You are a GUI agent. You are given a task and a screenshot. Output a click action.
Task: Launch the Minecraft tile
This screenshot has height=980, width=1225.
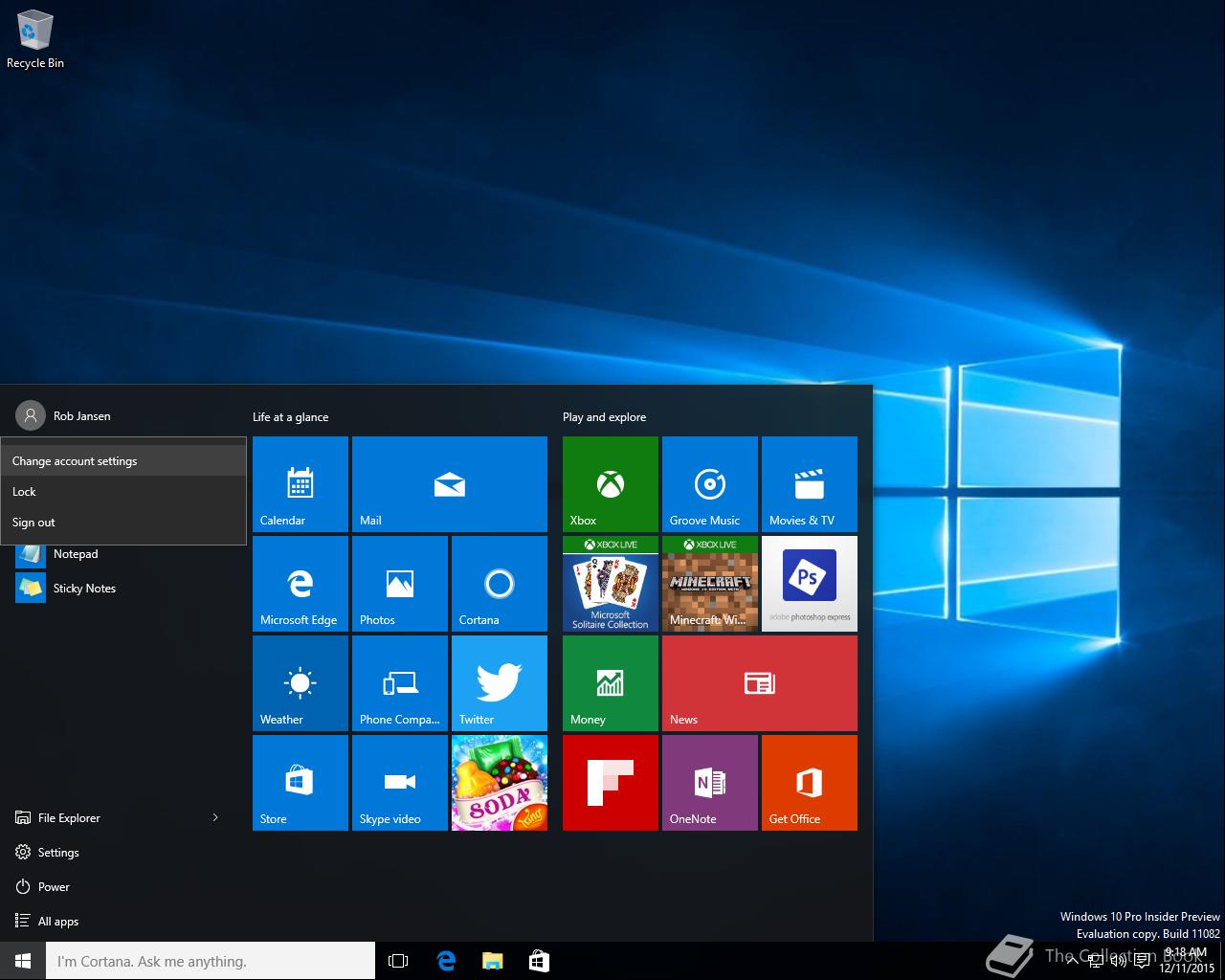tap(710, 584)
